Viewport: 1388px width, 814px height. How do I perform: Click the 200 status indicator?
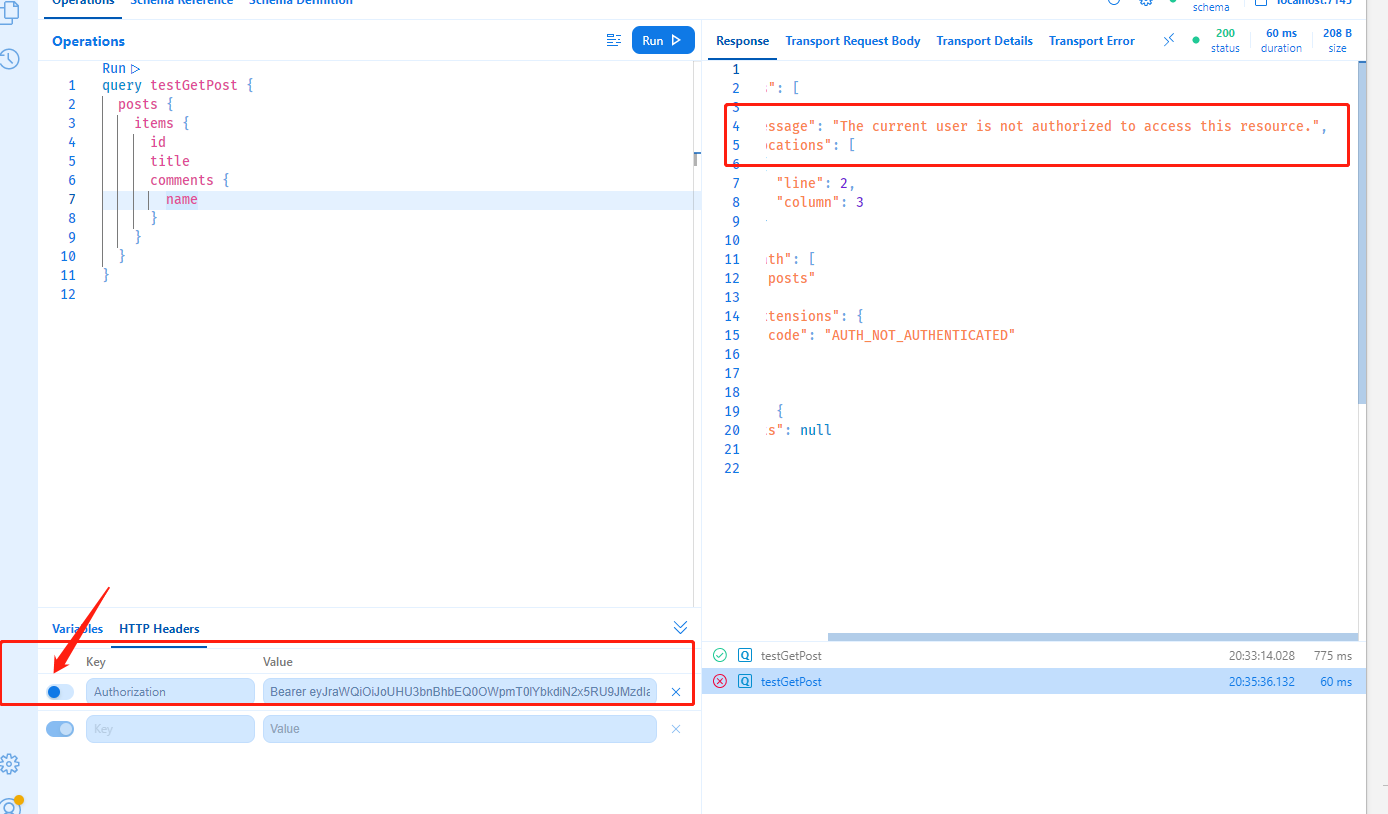pos(1225,40)
